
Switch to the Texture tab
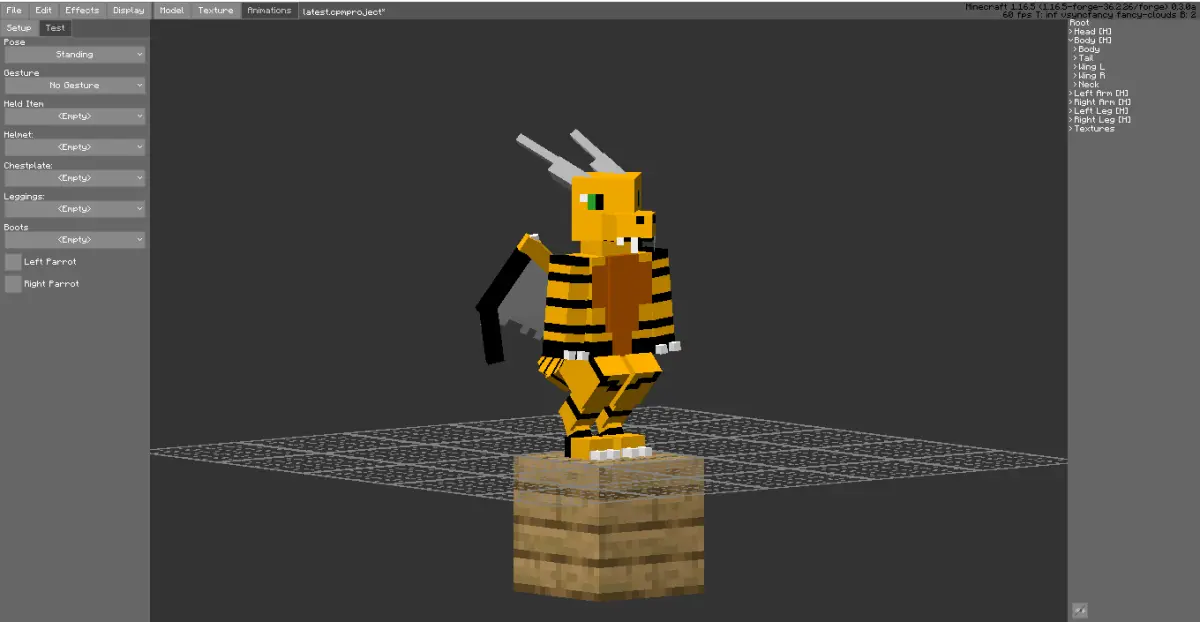click(215, 10)
